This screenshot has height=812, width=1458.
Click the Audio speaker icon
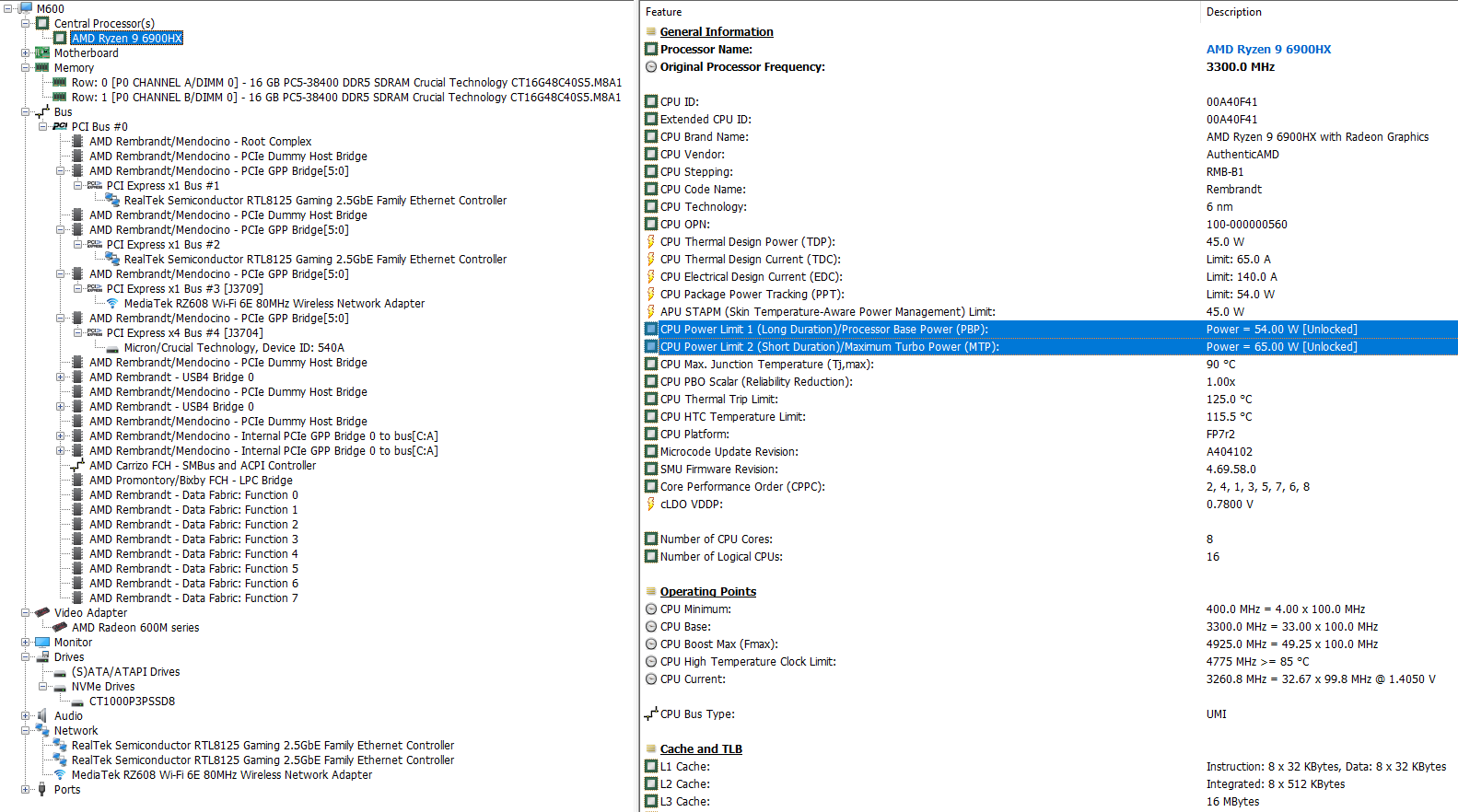pyautogui.click(x=42, y=715)
